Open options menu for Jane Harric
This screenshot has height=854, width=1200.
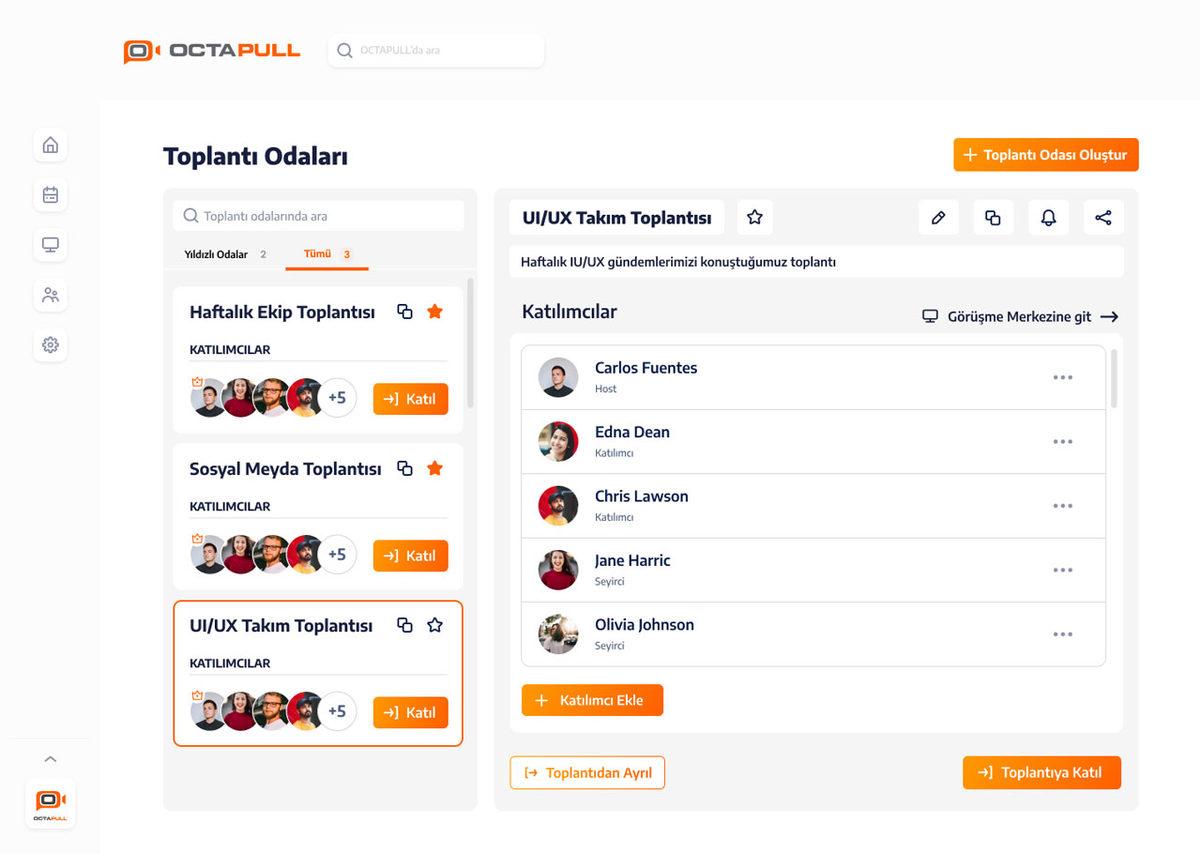tap(1063, 570)
